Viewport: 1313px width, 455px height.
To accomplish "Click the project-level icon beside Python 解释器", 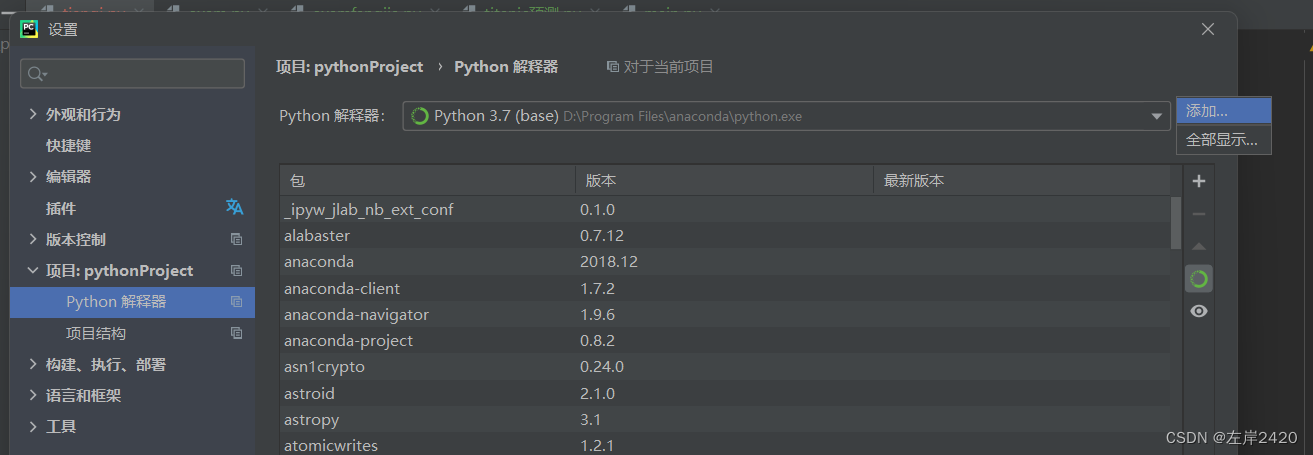I will (x=237, y=301).
